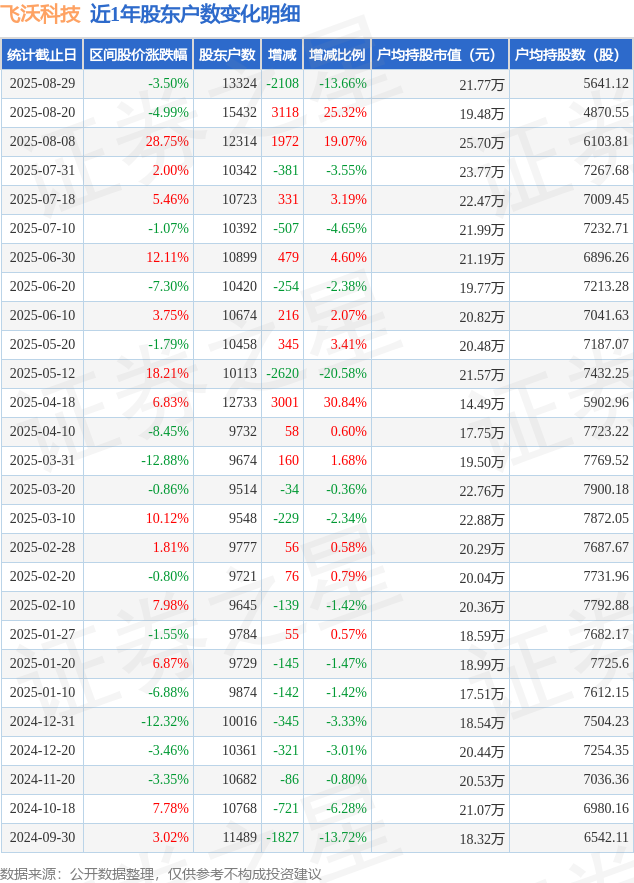Screen dimensions: 634x883
Task: Click the -2620 change value
Action: pos(283,373)
